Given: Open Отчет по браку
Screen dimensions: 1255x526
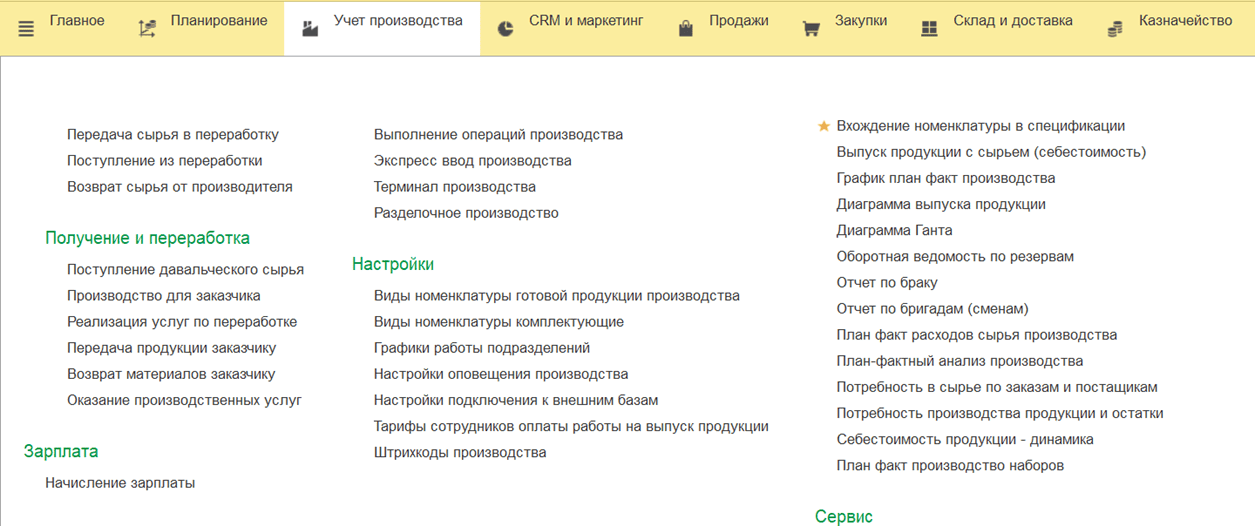Looking at the screenshot, I should tap(886, 283).
